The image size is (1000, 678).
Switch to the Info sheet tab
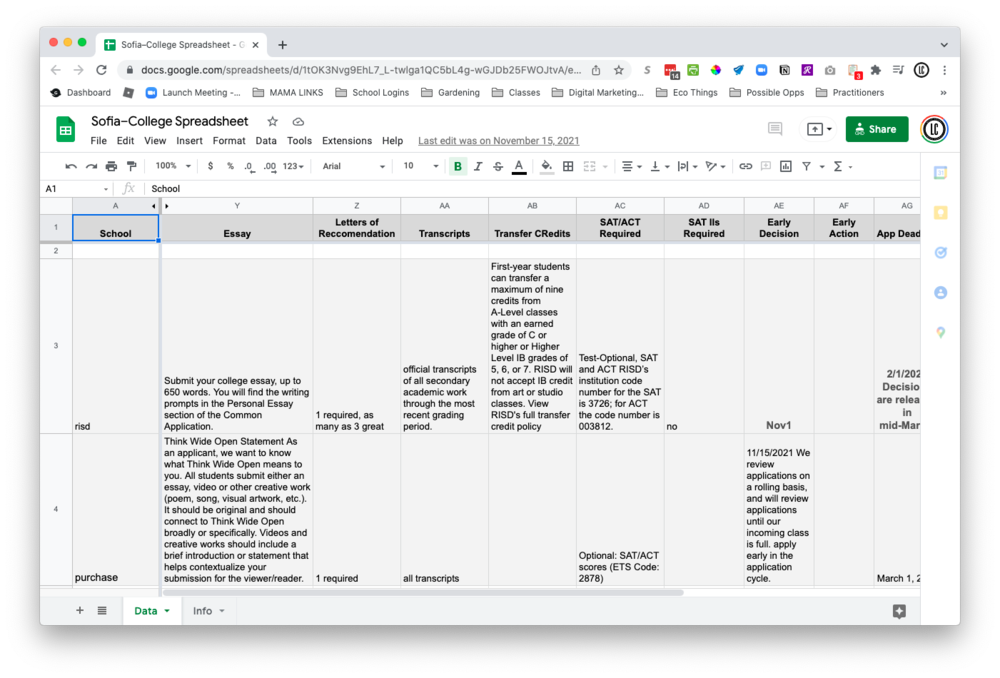click(x=209, y=611)
